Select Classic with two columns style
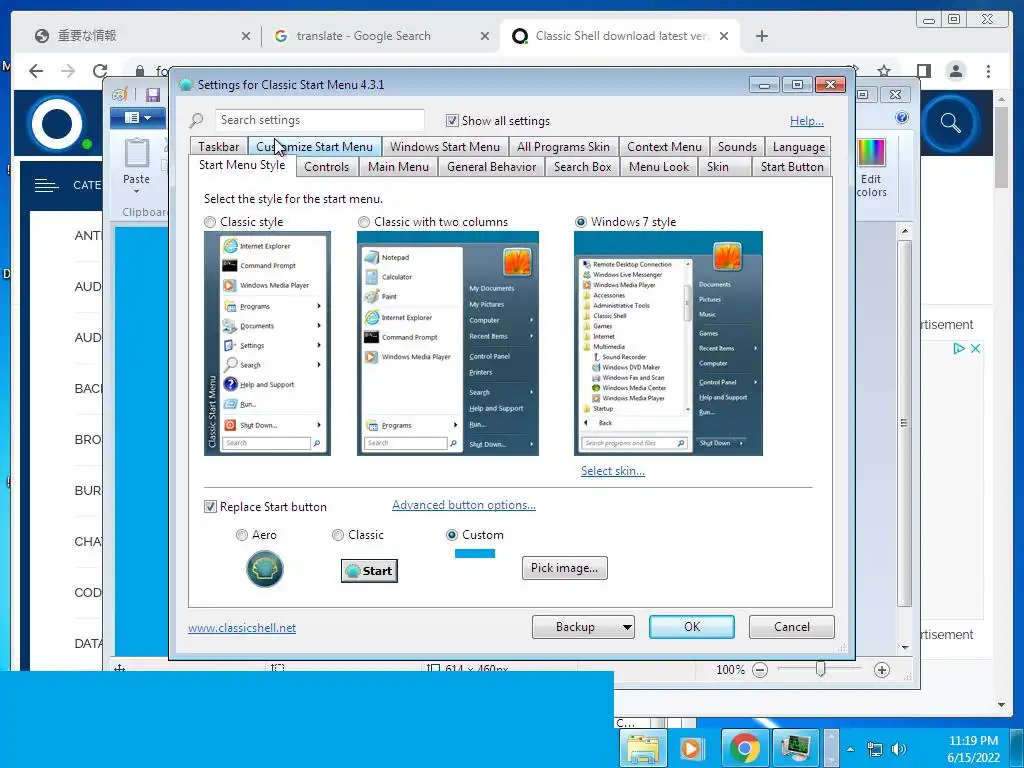The width and height of the screenshot is (1024, 768). (364, 222)
